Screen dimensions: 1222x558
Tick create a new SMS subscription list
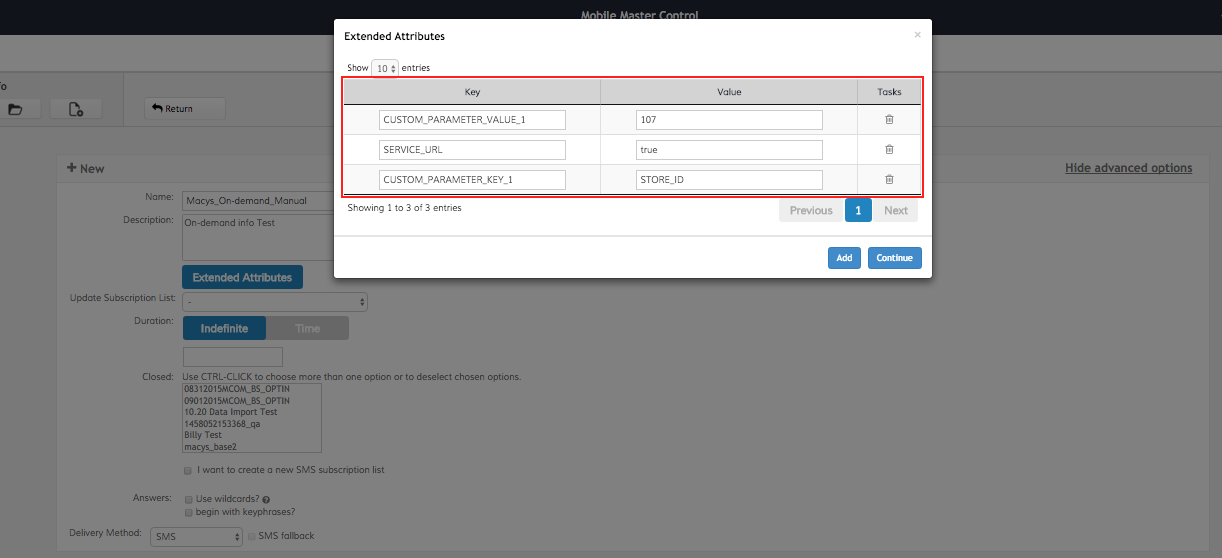pyautogui.click(x=188, y=470)
